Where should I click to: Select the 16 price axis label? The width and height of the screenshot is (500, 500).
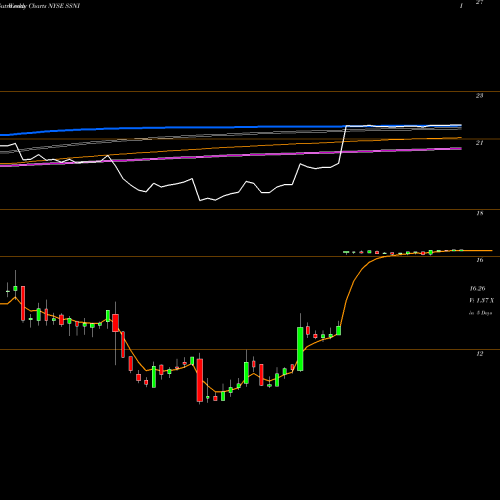point(479,260)
